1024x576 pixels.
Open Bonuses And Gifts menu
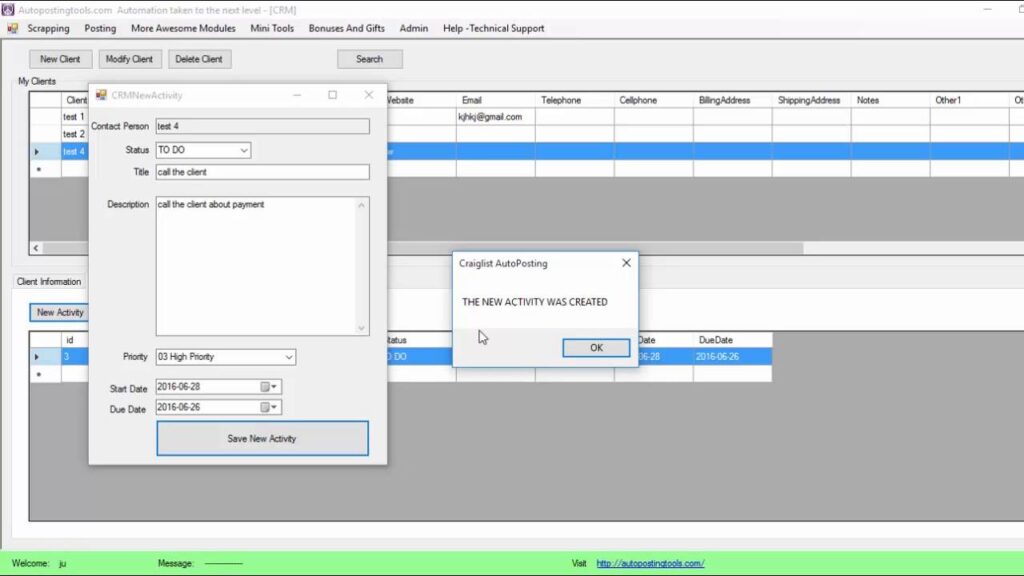pos(346,28)
